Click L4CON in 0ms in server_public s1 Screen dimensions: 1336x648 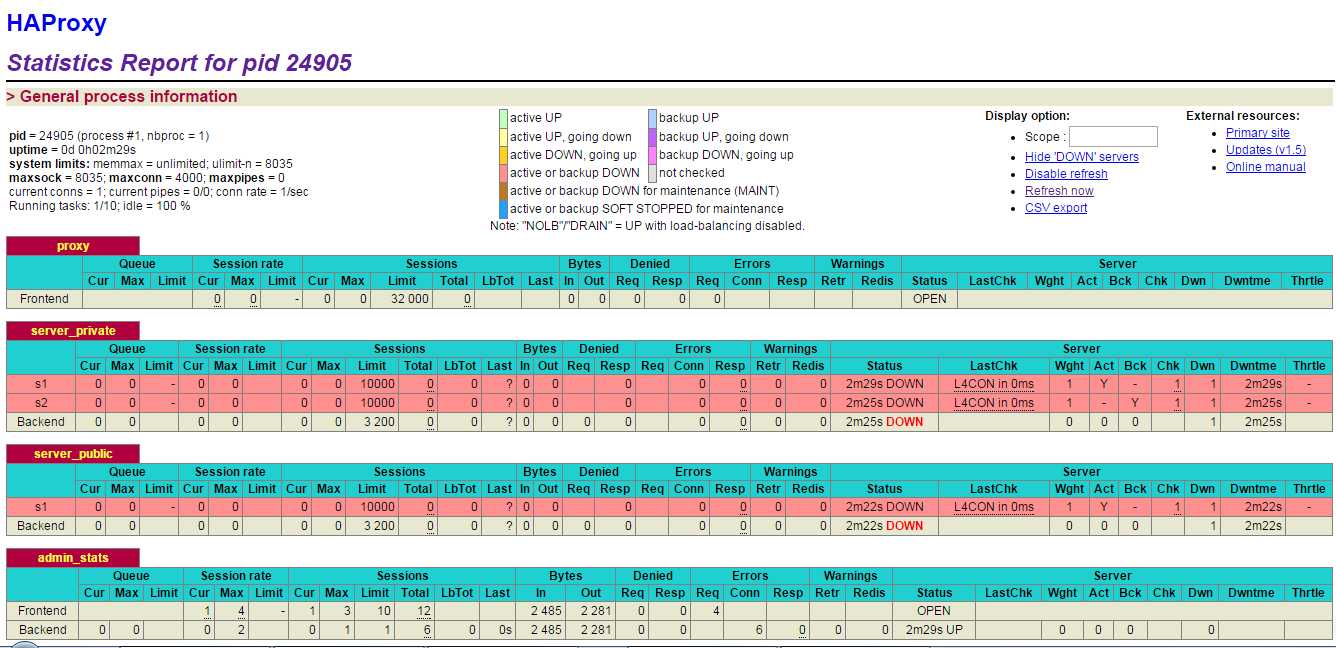pos(994,507)
